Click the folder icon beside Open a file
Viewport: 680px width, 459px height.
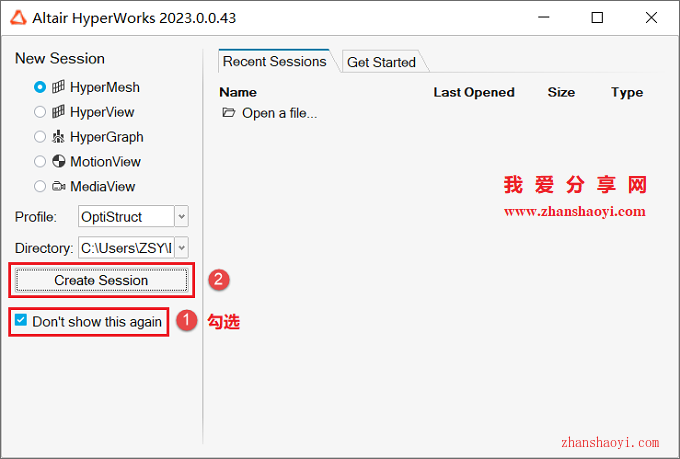(x=229, y=113)
